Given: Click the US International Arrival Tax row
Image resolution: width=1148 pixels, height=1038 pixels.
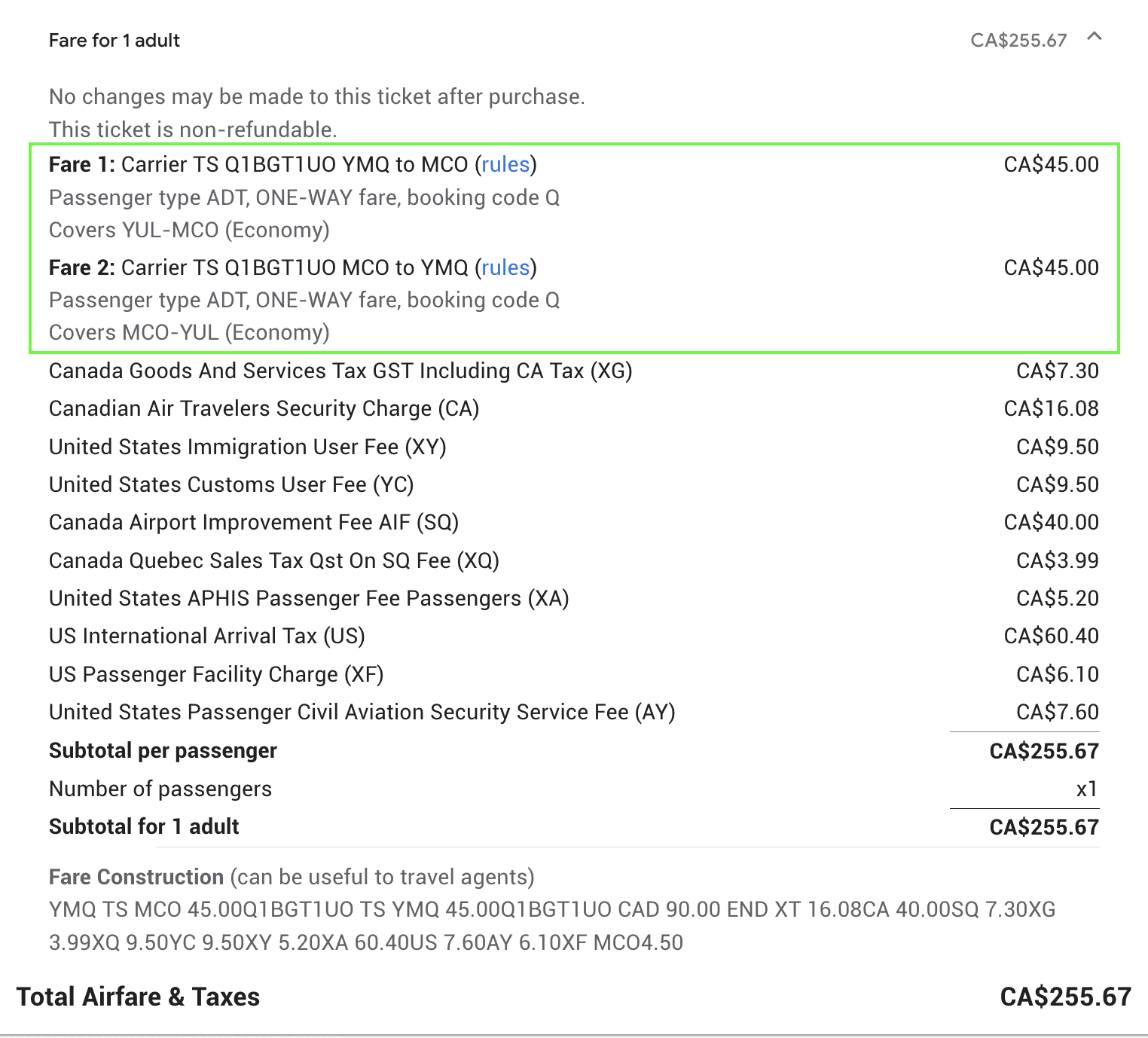Looking at the screenshot, I should click(206, 636).
